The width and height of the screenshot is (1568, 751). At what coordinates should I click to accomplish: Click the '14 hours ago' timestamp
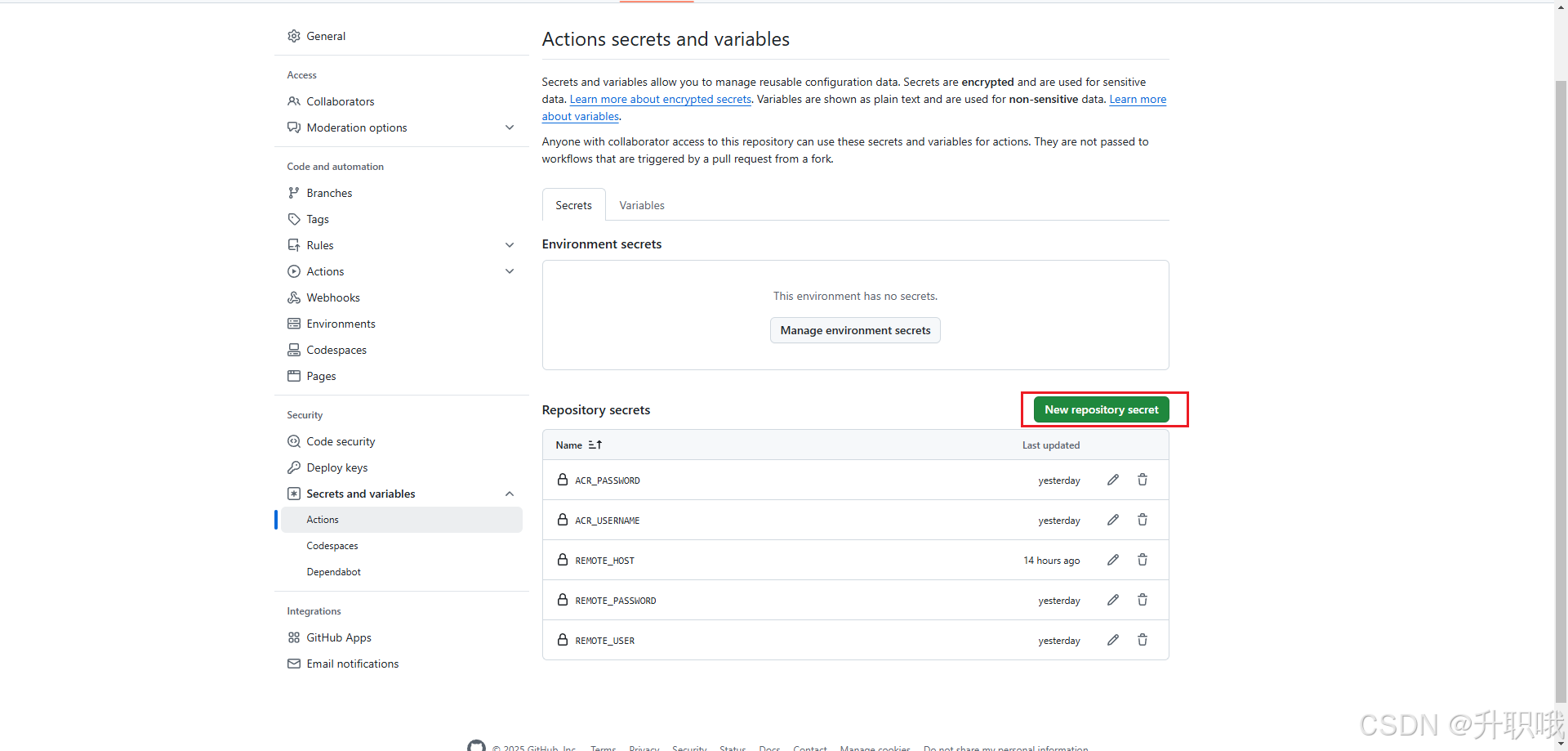pos(1052,560)
